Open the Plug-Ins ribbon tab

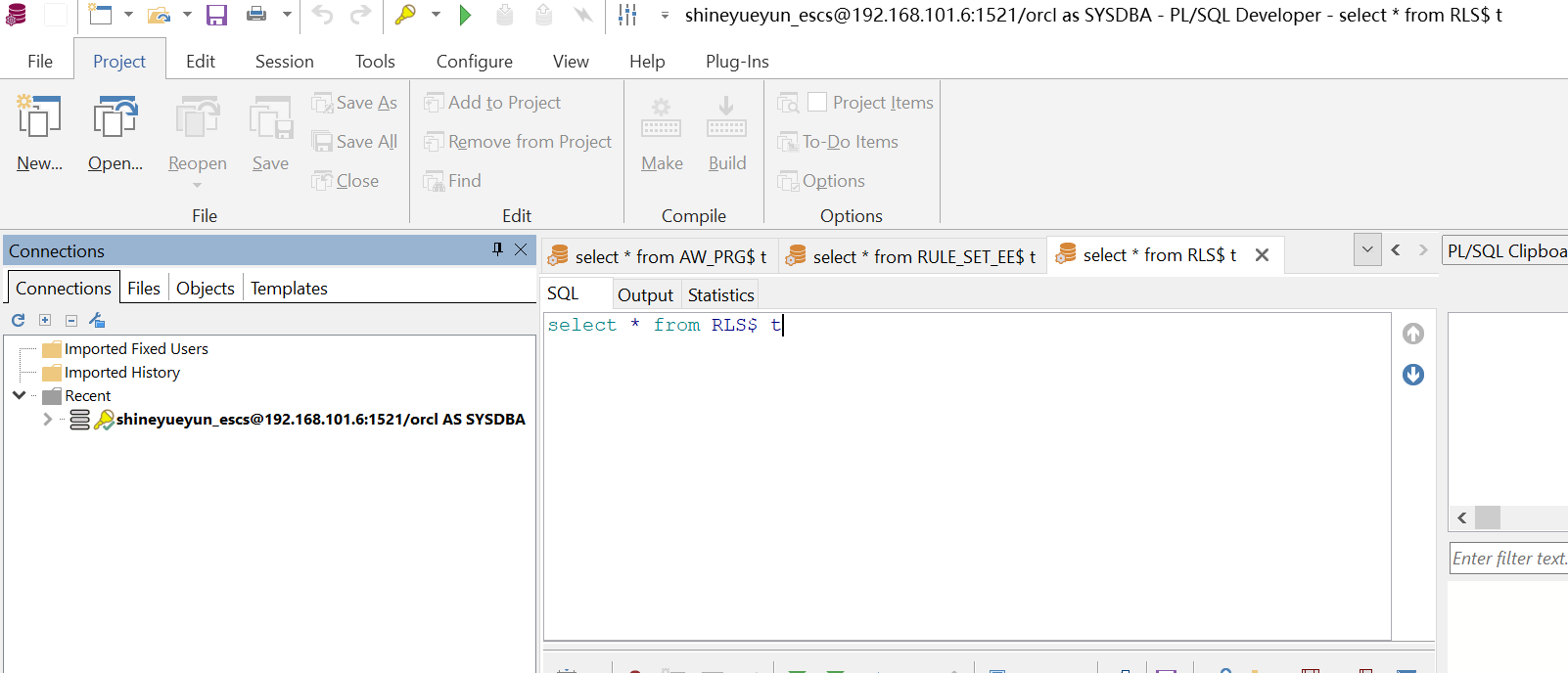point(737,62)
